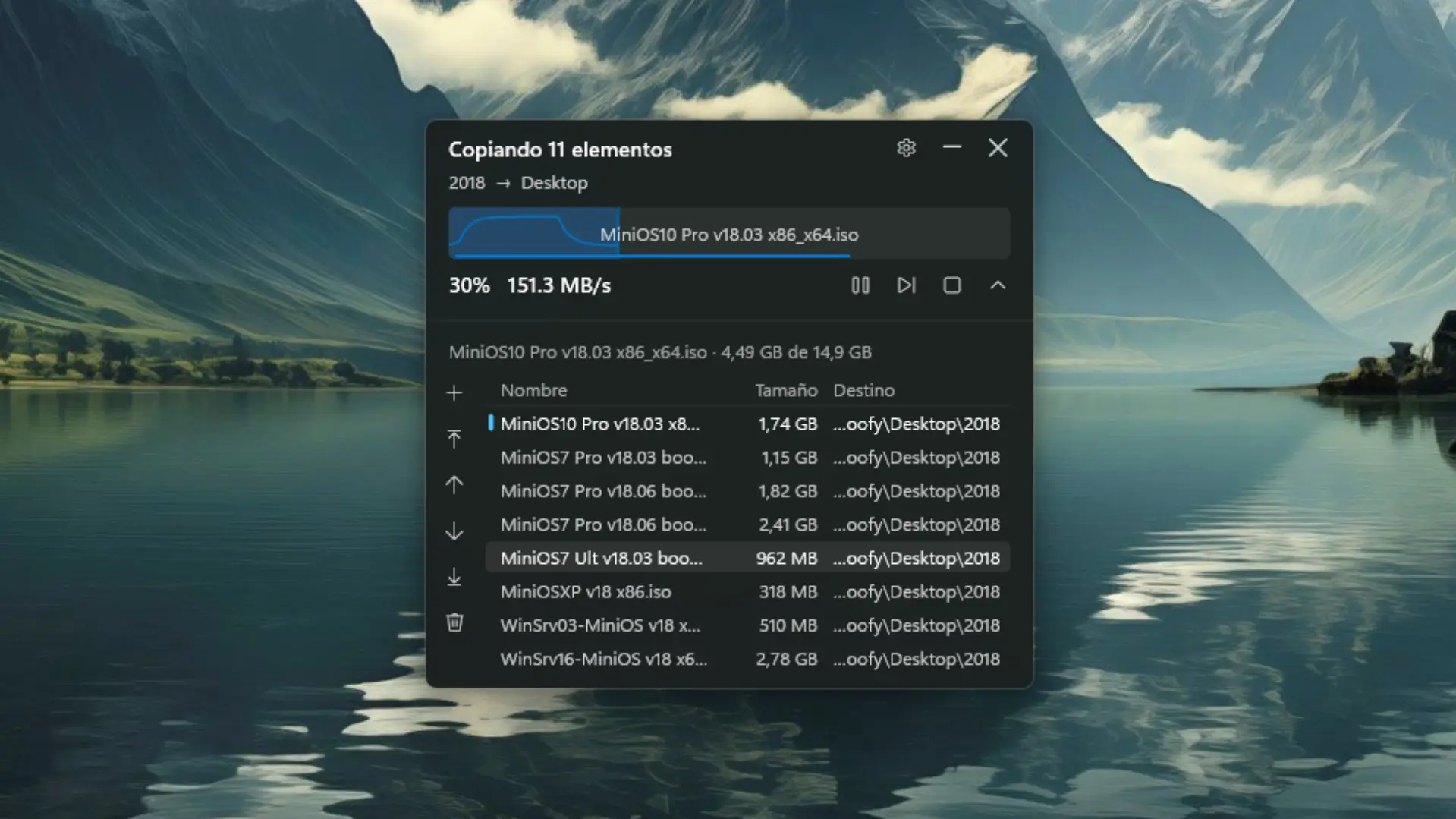The height and width of the screenshot is (819, 1456).
Task: Click the Desktop destination label
Action: pos(554,183)
